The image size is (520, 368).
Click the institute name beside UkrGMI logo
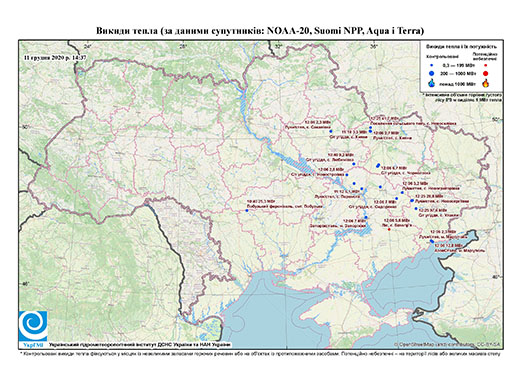[140, 345]
